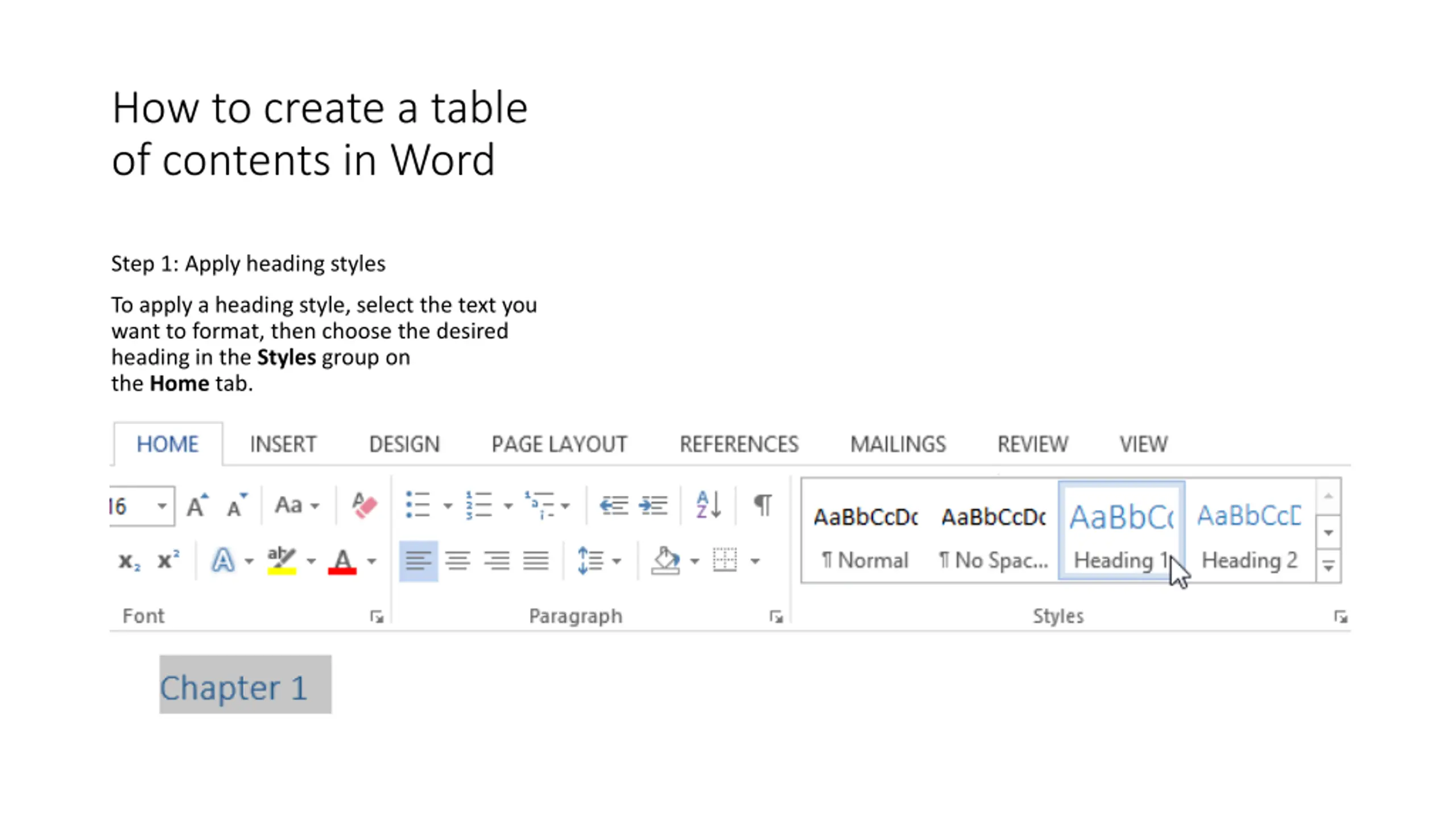Screen dimensions: 1456x819
Task: Switch to the DESIGN tab
Action: point(404,444)
